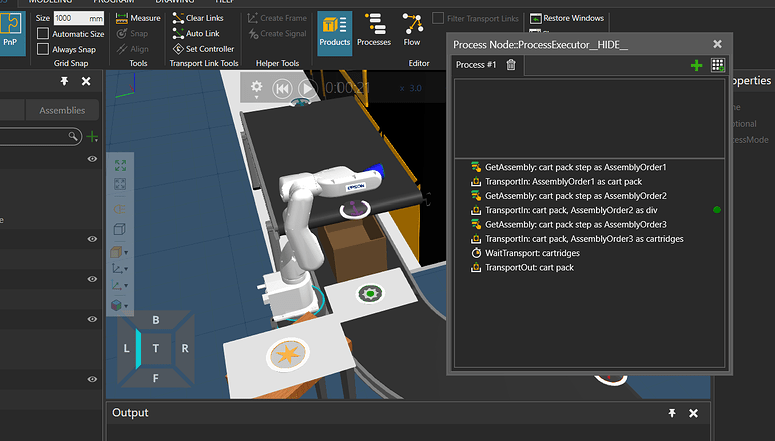Click green plus add icon beside search
Screen dimensions: 775x441
(92, 136)
